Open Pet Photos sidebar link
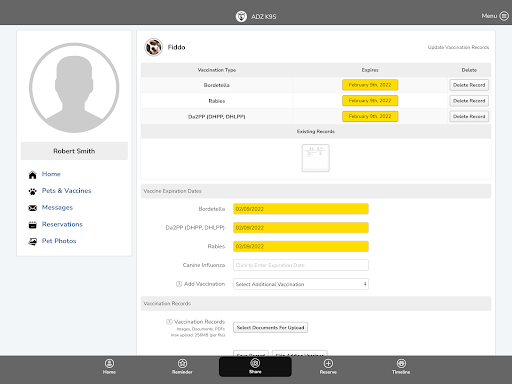This screenshot has width=512, height=384. pyautogui.click(x=59, y=241)
